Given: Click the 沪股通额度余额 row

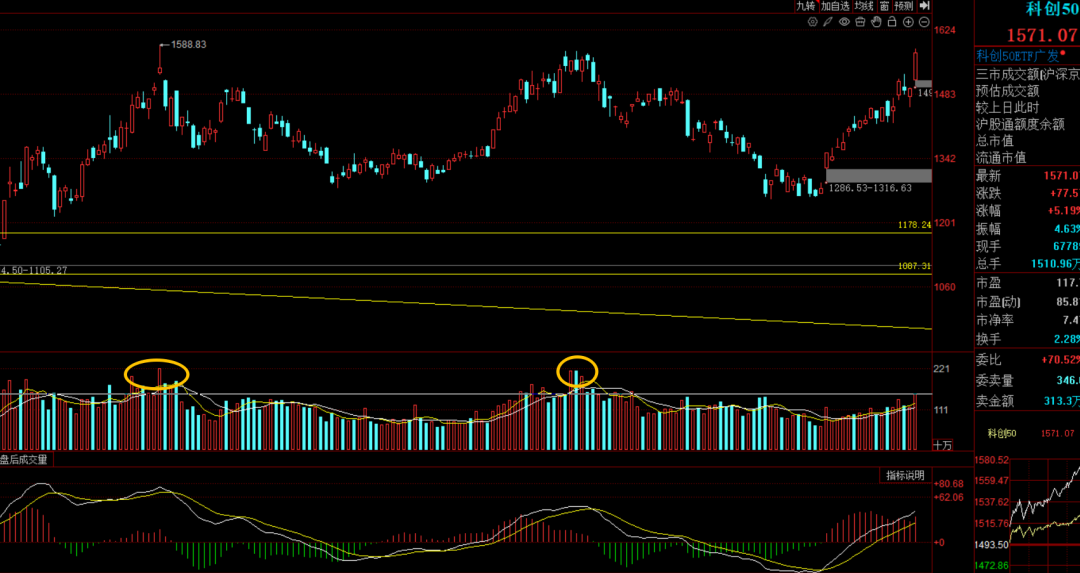Looking at the screenshot, I should [1027, 124].
